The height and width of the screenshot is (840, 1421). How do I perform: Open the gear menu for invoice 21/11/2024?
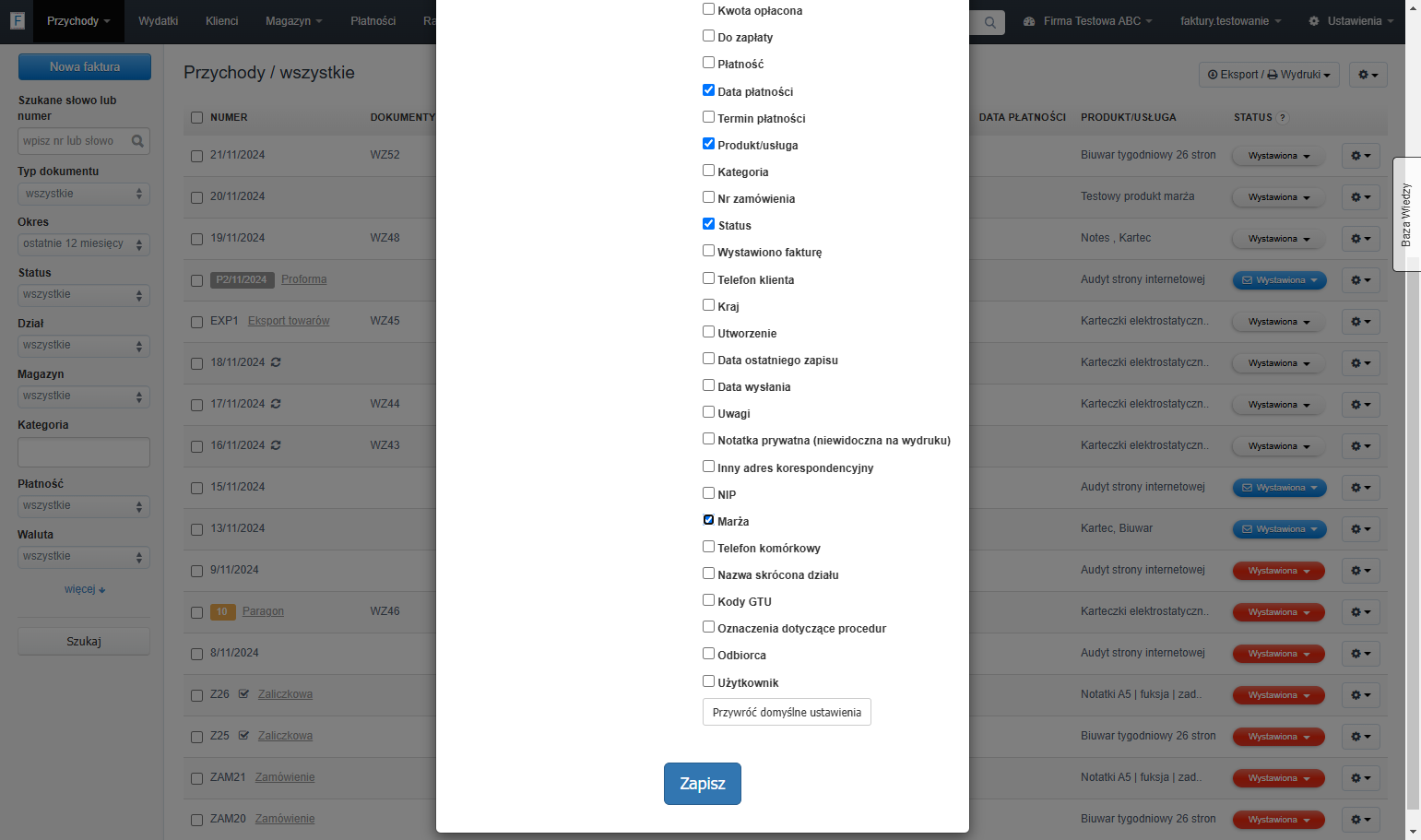click(1361, 156)
